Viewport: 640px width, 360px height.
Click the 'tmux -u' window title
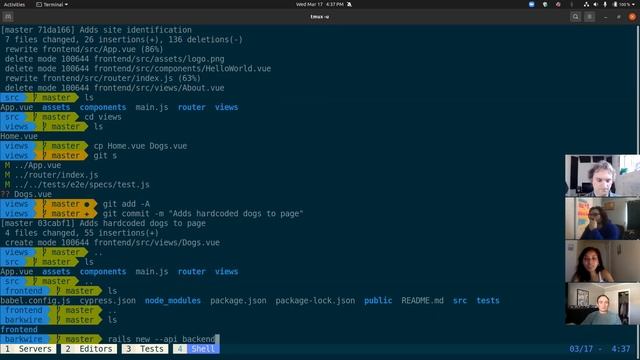(320, 17)
